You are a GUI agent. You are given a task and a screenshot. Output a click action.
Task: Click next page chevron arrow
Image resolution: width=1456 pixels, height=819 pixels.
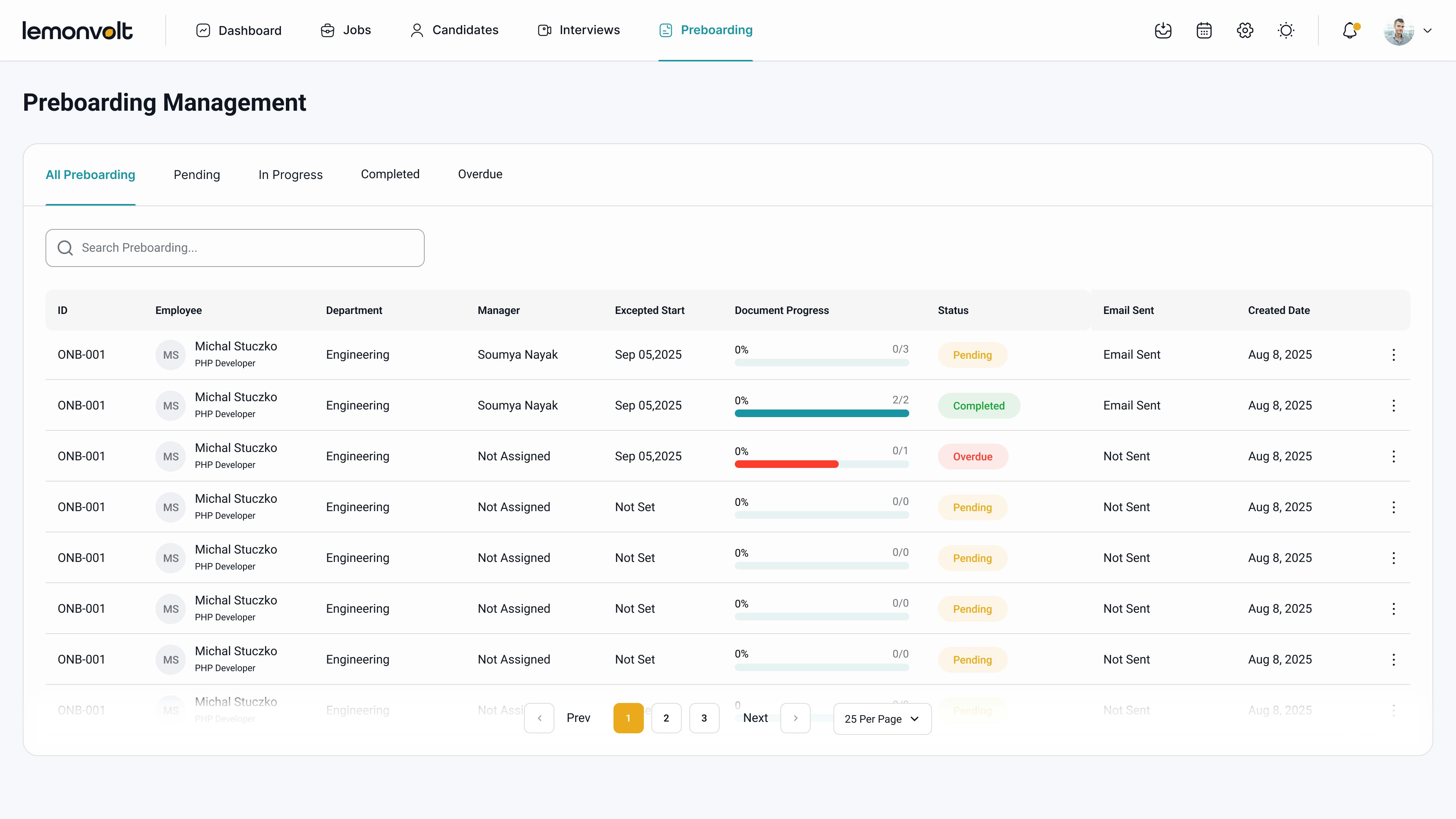point(795,719)
